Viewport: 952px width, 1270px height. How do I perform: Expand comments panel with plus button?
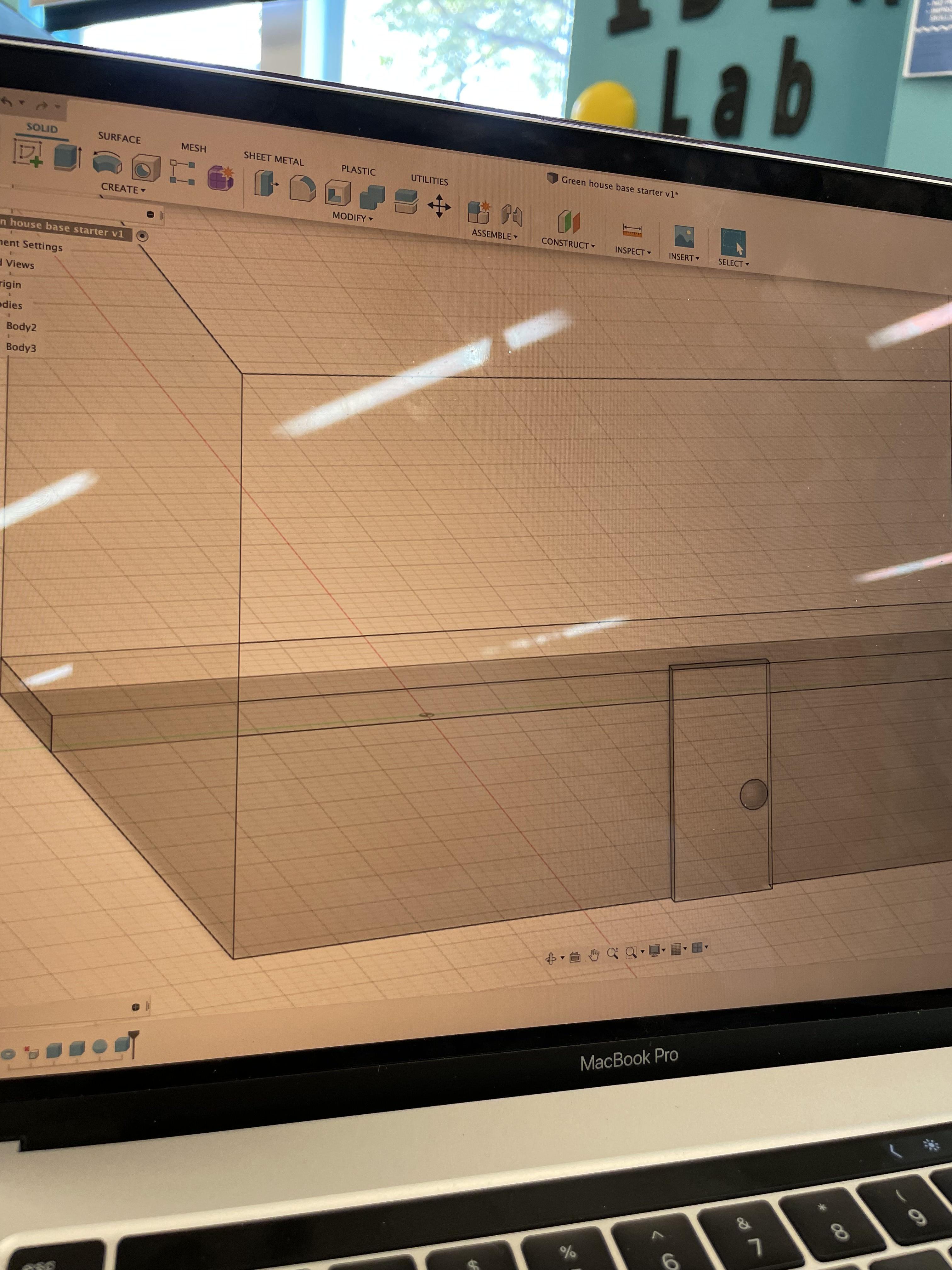(136, 1007)
